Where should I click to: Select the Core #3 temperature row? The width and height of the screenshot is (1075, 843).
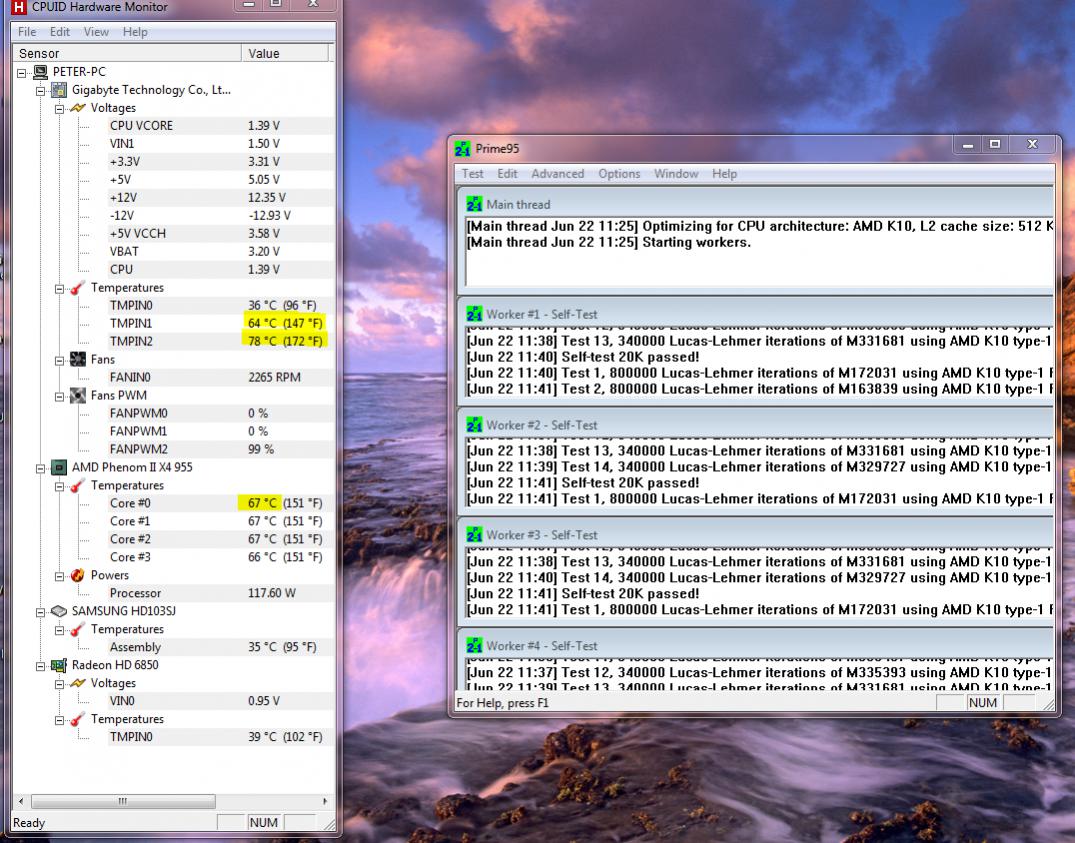click(220, 557)
